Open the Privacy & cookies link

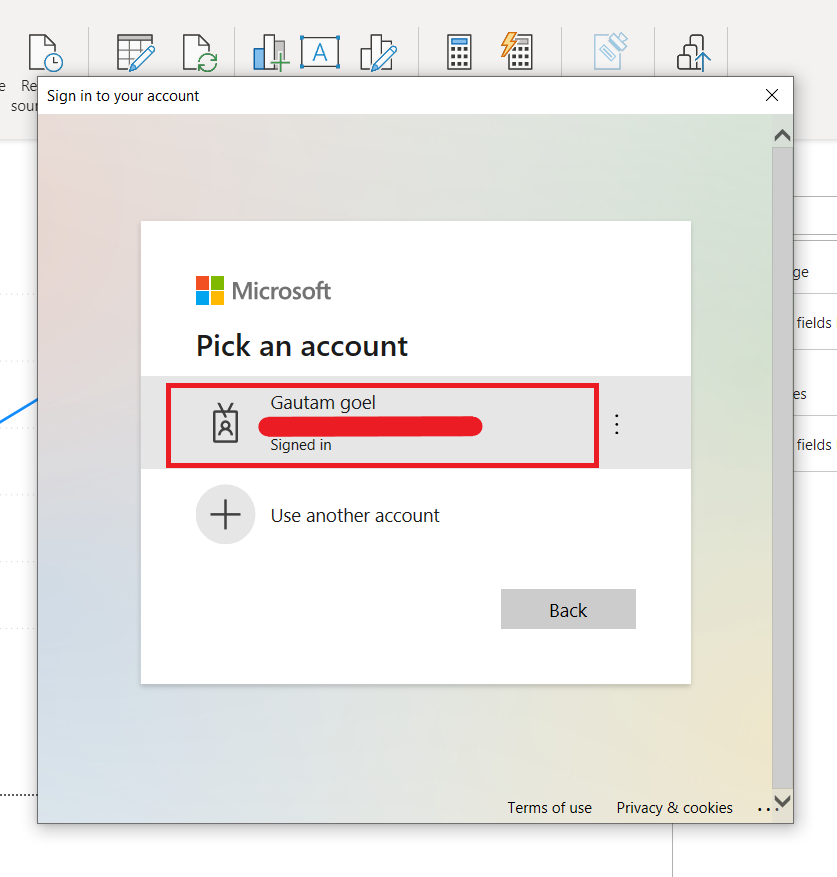point(674,808)
